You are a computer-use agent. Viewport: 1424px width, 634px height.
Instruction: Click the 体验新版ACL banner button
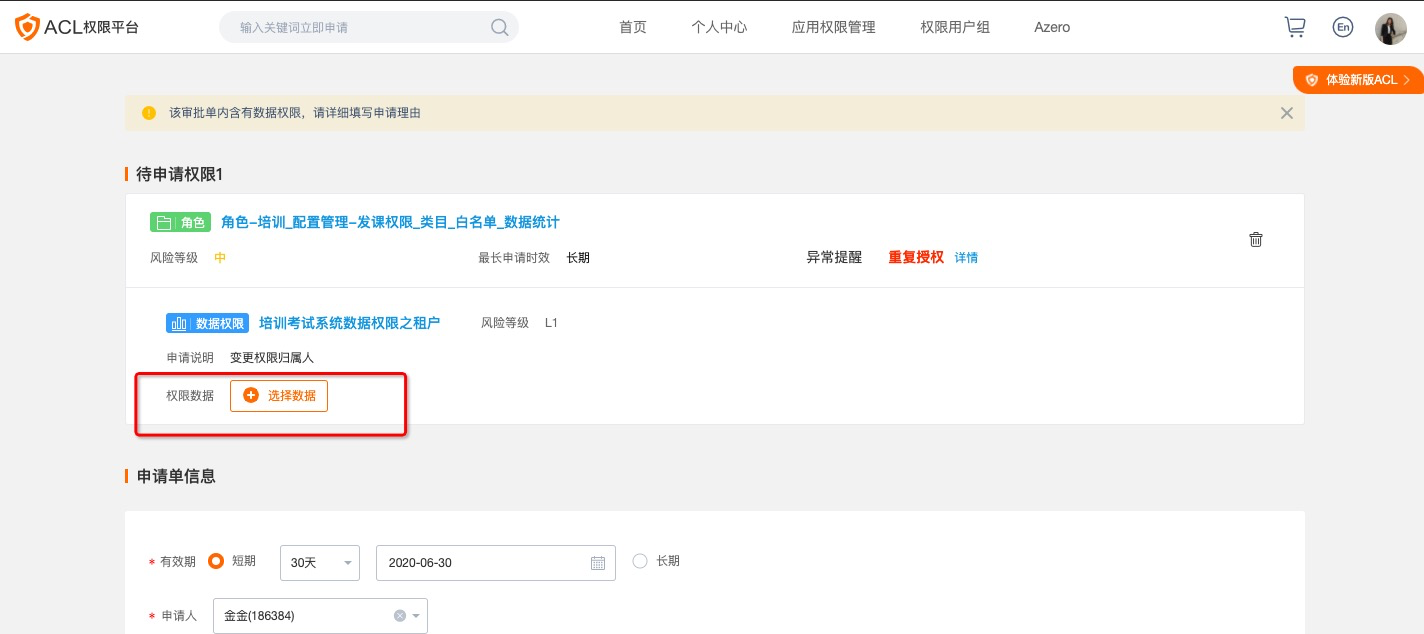coord(1358,80)
